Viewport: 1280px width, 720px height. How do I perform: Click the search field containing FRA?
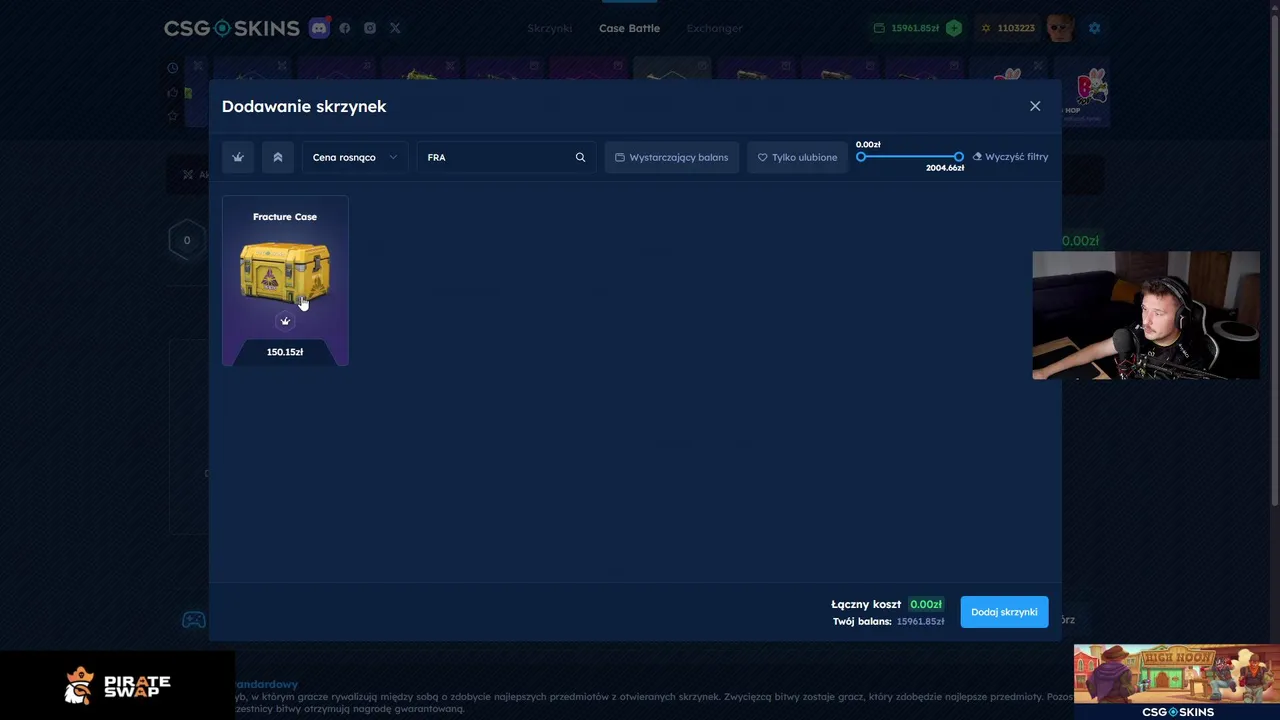point(506,157)
